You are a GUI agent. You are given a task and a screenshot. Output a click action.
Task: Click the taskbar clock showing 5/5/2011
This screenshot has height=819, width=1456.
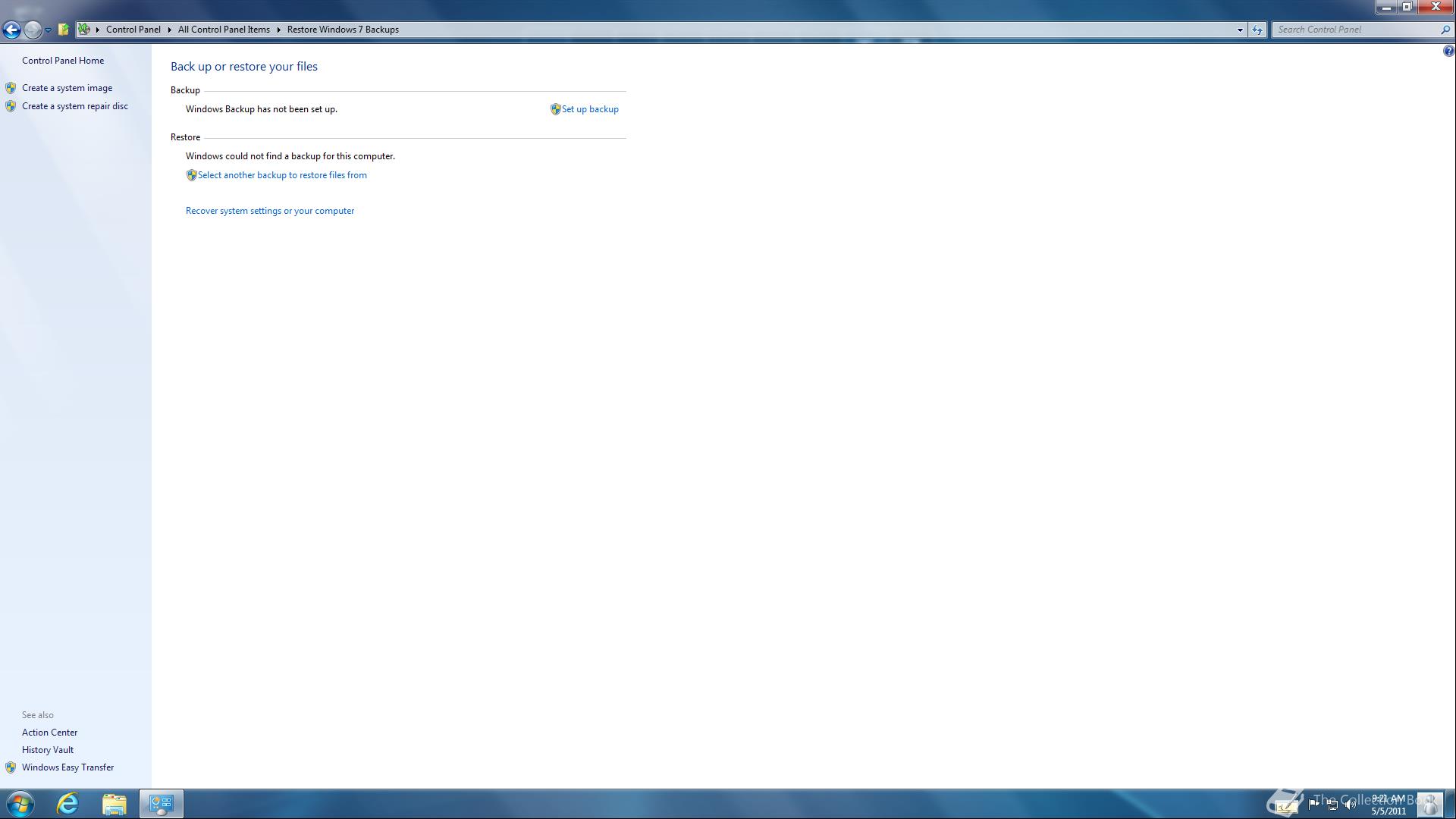click(1389, 805)
